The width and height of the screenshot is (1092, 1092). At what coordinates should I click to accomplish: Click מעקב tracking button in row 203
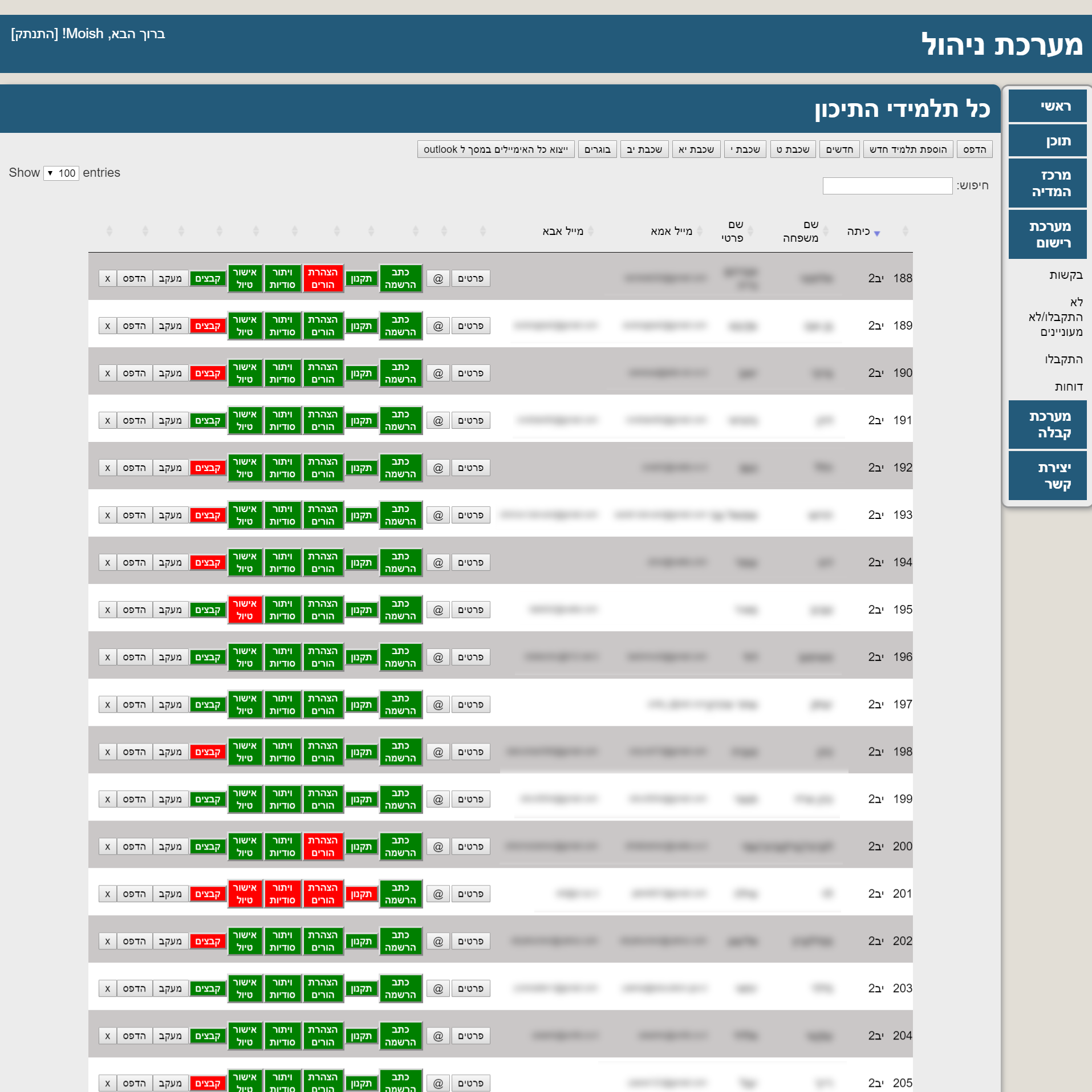point(170,988)
